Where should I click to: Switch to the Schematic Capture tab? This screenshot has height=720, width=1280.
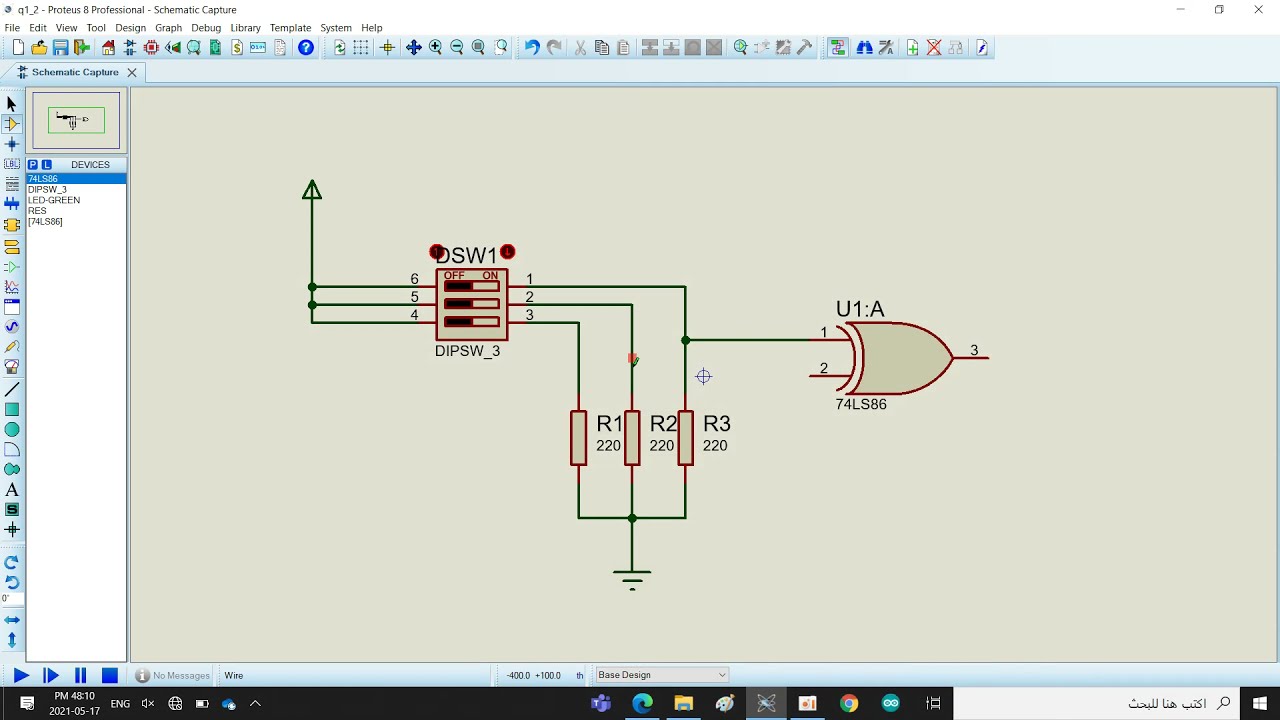75,72
